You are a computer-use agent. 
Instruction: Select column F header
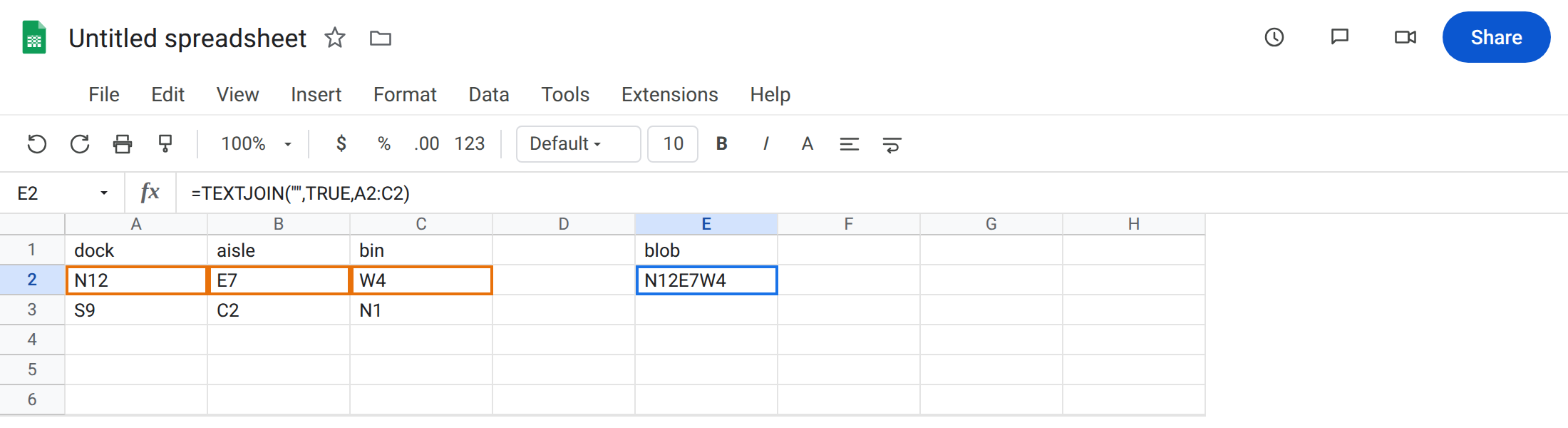coord(849,224)
